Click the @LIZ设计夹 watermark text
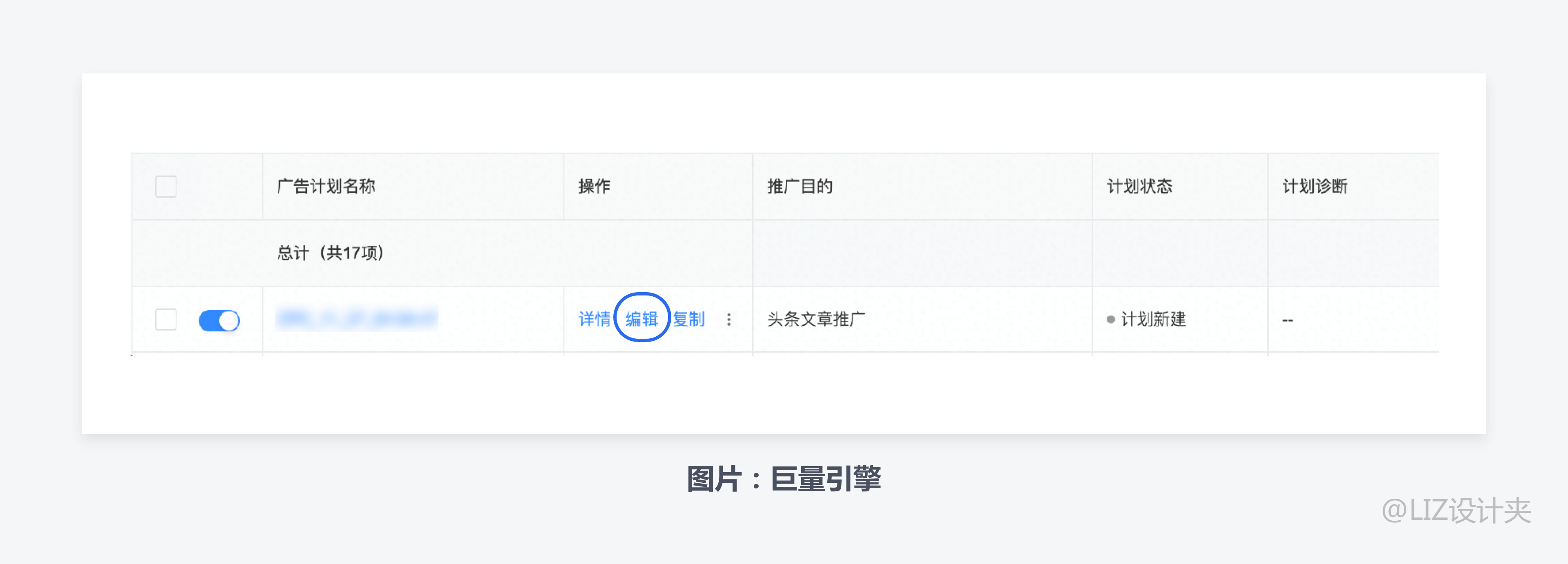 [x=1456, y=511]
